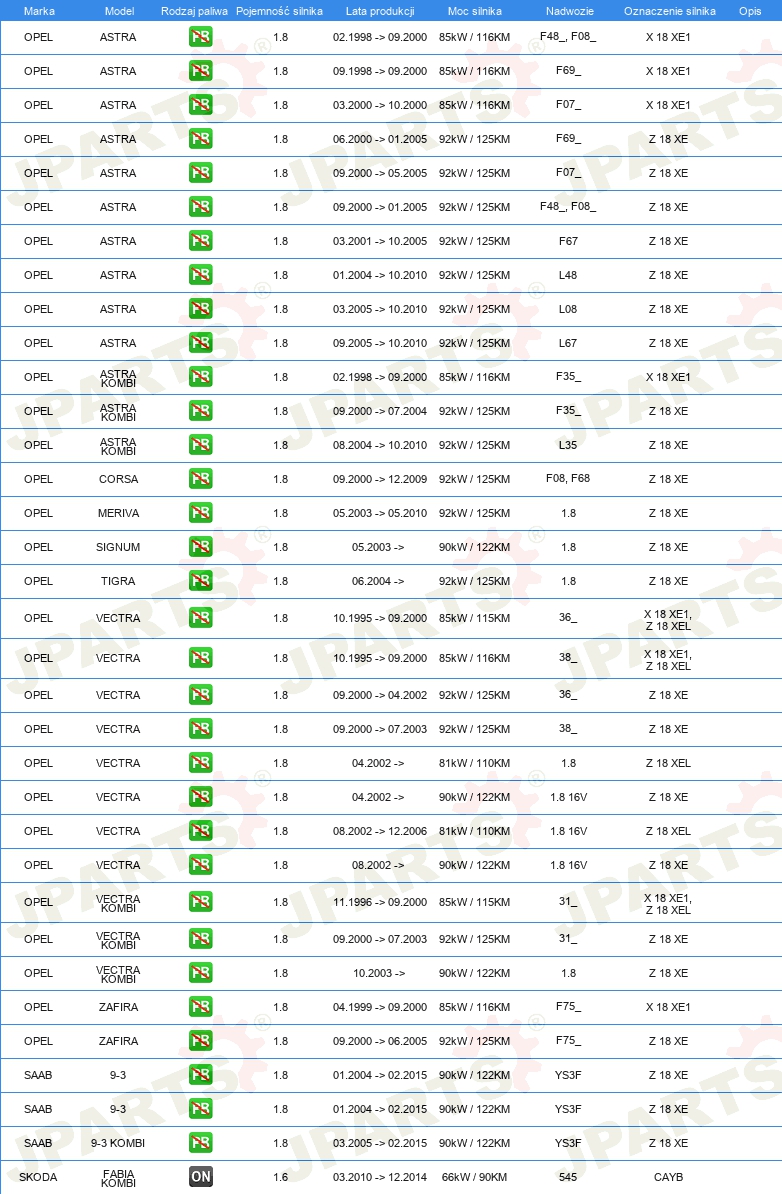Select the petrol icon for Vectra Kombi 10.2003 ->
The width and height of the screenshot is (782, 1194).
tap(201, 972)
